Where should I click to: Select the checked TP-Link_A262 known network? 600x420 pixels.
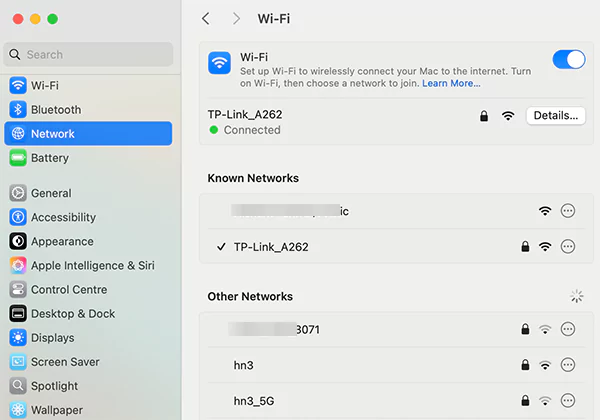click(x=396, y=246)
